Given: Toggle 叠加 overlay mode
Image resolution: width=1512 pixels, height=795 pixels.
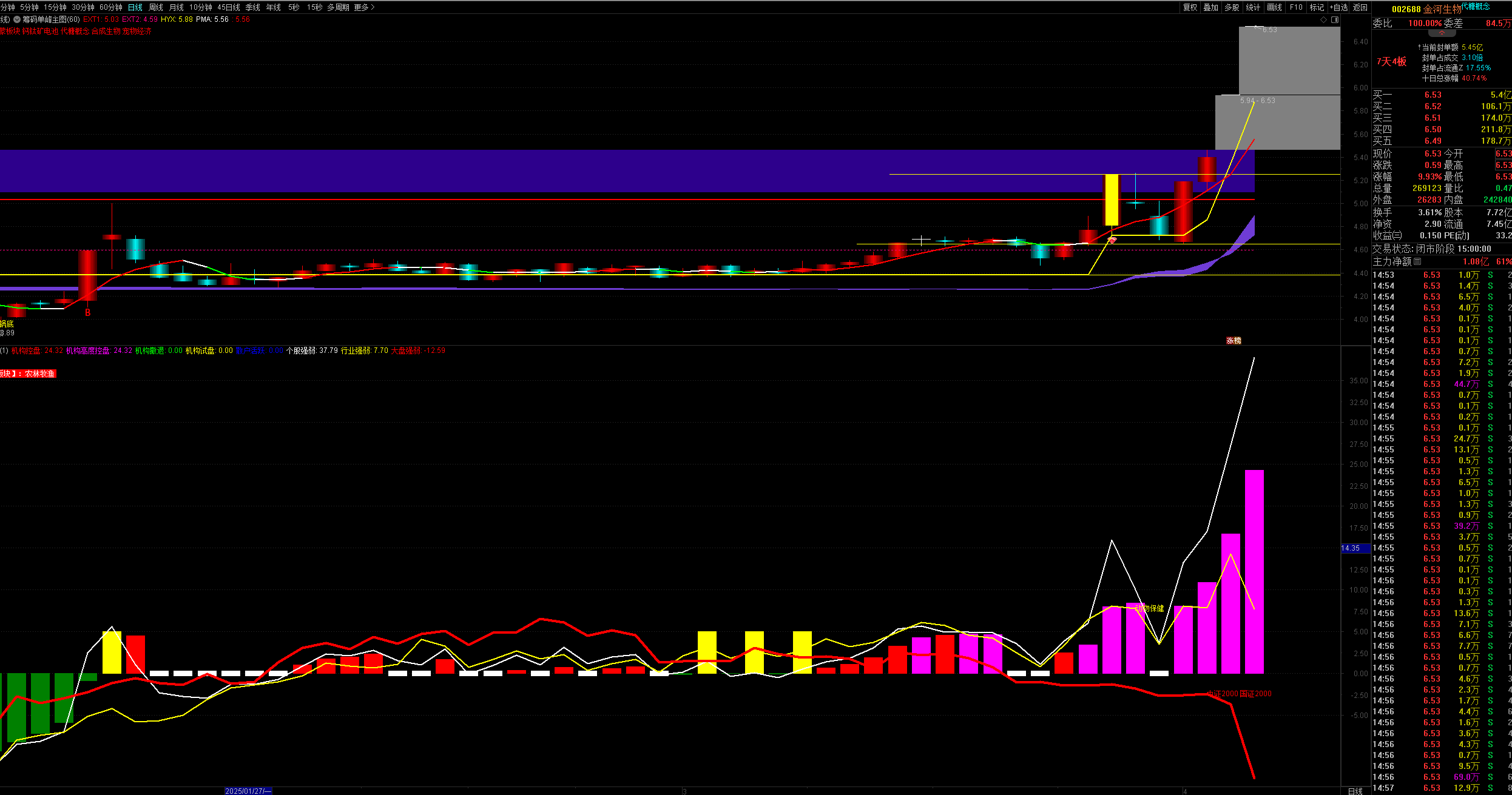Looking at the screenshot, I should tap(1210, 7).
